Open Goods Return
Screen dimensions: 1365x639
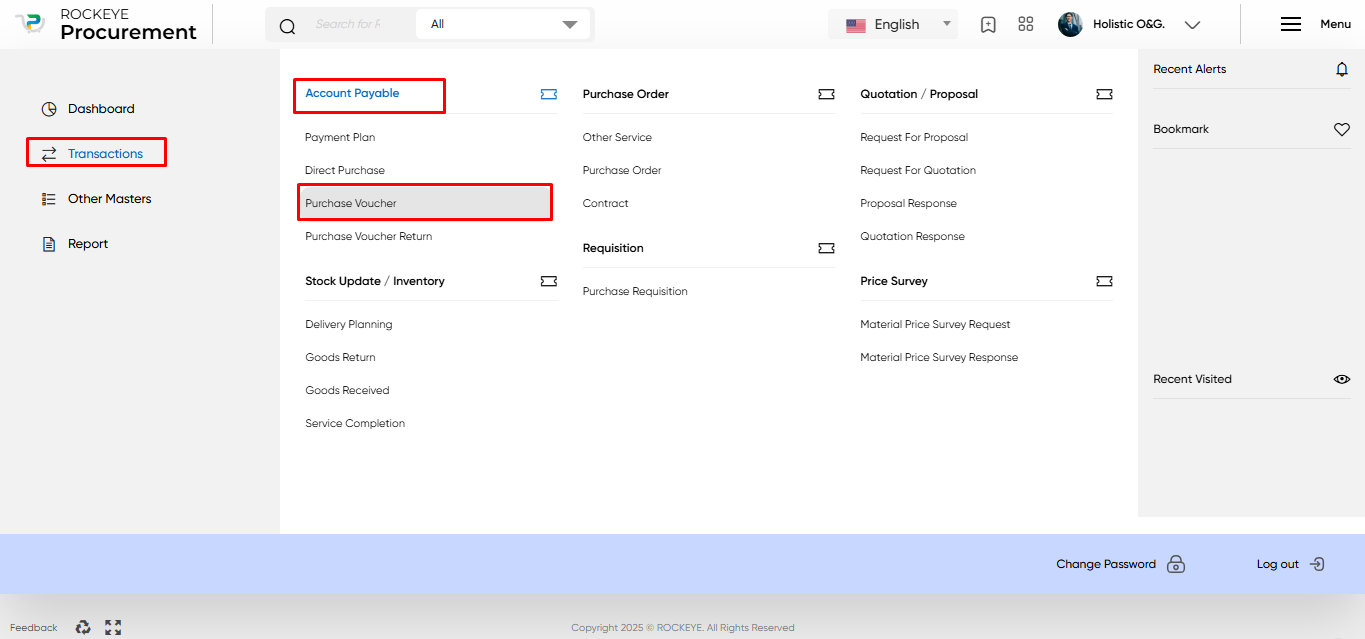click(340, 357)
